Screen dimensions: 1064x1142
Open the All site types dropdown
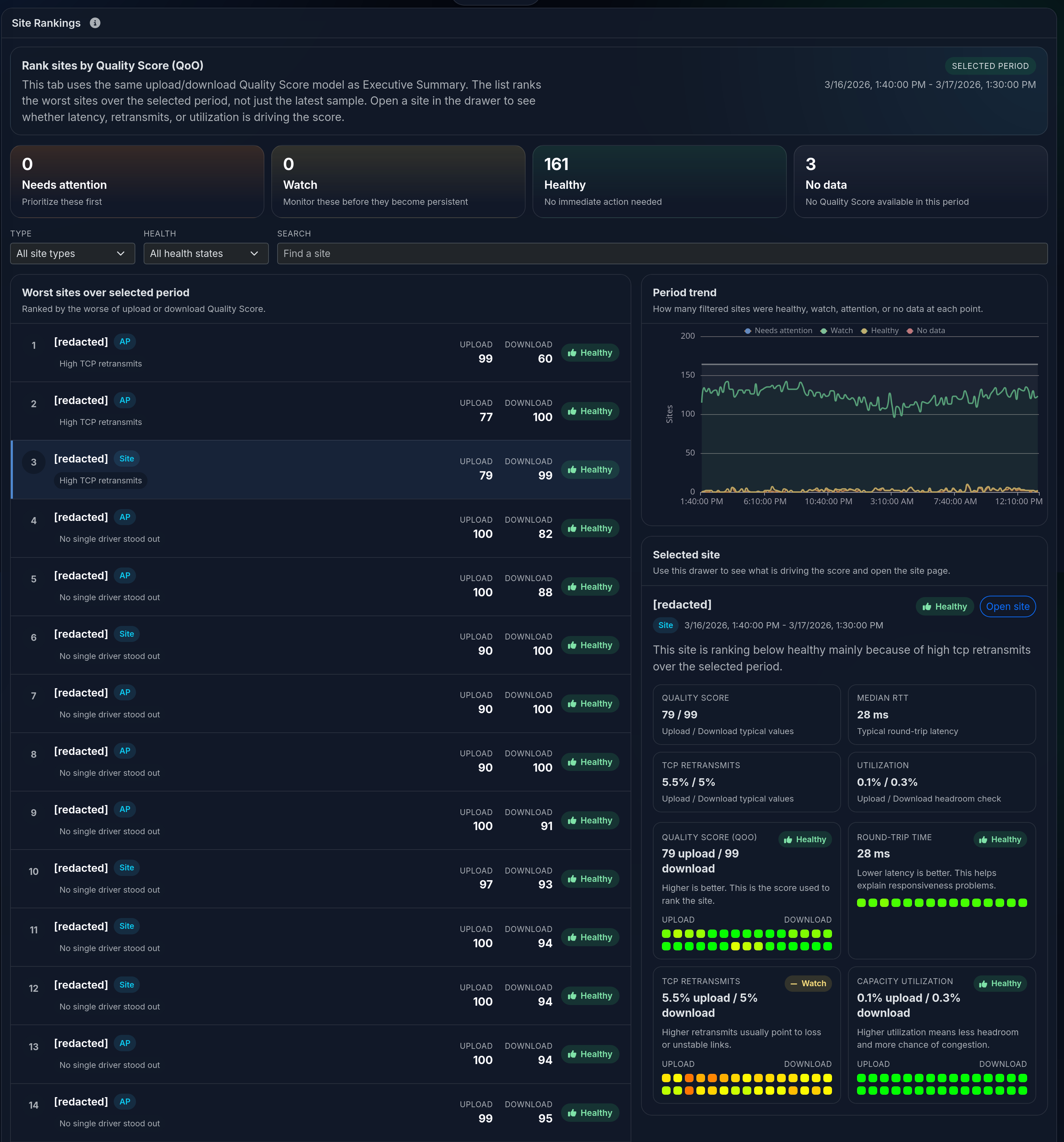click(72, 253)
